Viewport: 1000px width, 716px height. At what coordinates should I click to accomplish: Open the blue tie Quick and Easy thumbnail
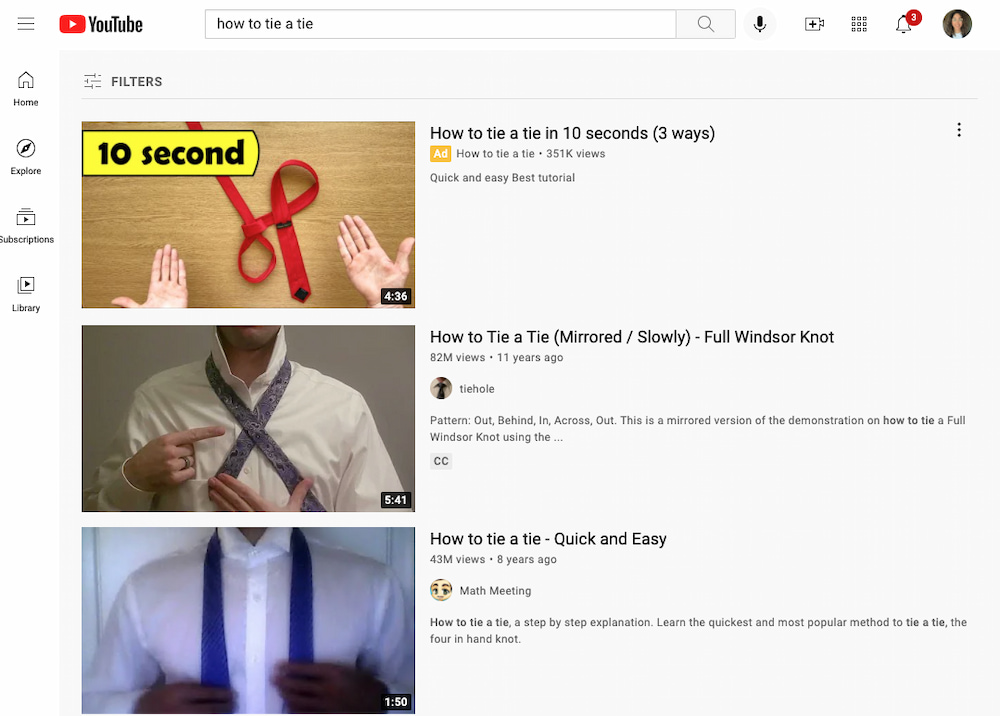point(248,620)
